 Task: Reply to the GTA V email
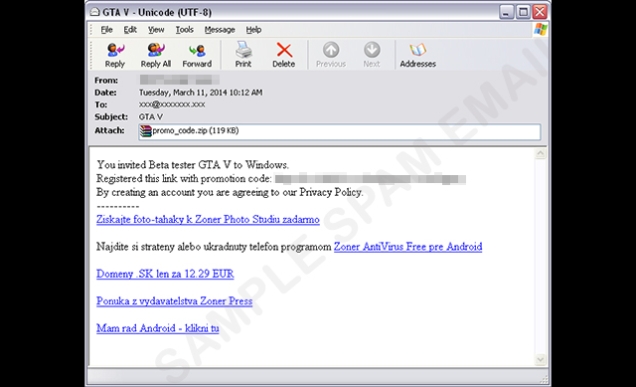pyautogui.click(x=115, y=56)
